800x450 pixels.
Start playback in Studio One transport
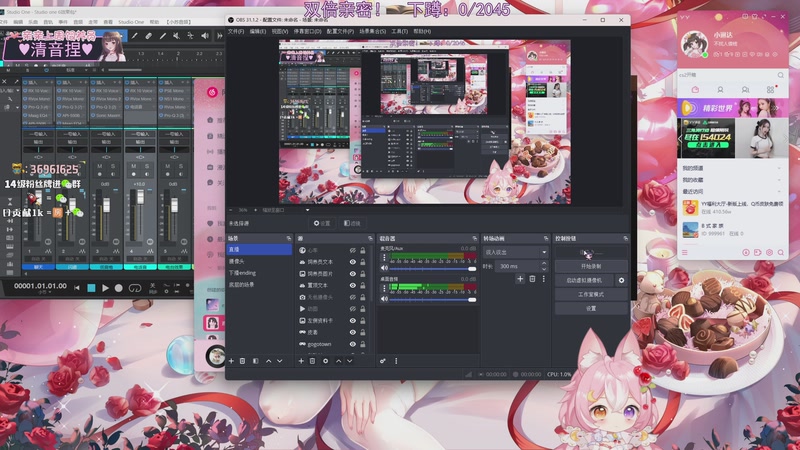105,288
